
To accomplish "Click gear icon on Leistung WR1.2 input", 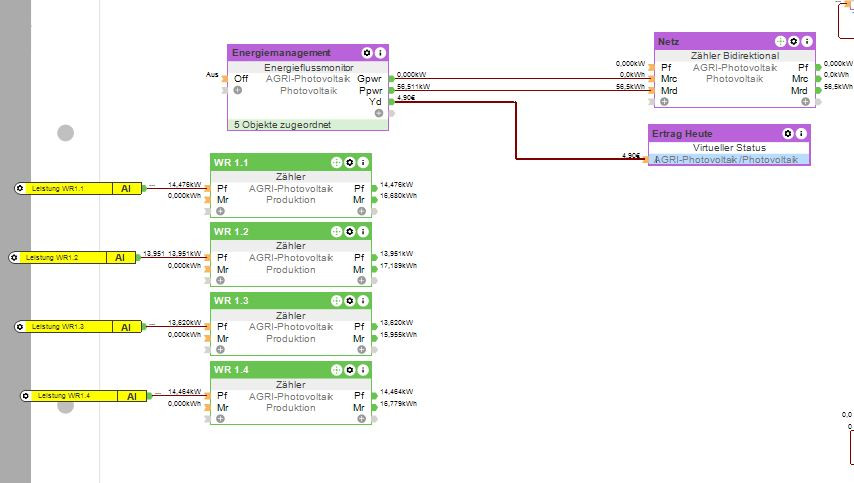I will [x=14, y=258].
